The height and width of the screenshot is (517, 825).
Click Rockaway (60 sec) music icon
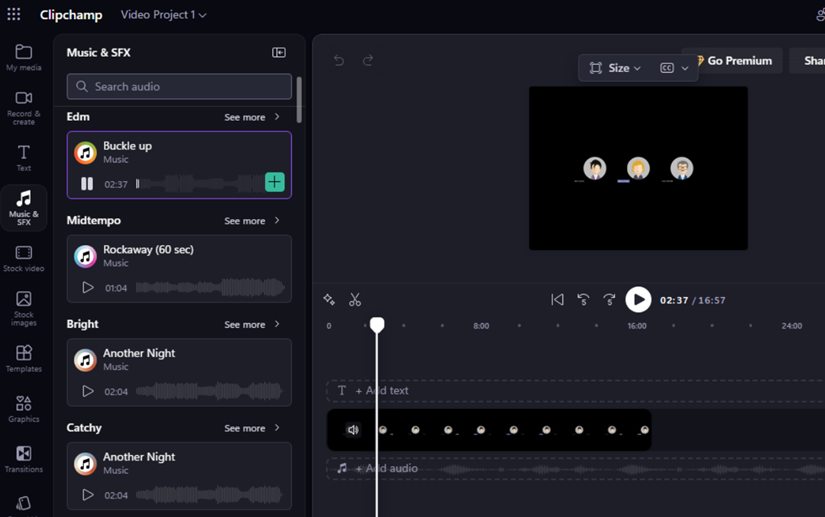click(x=85, y=256)
